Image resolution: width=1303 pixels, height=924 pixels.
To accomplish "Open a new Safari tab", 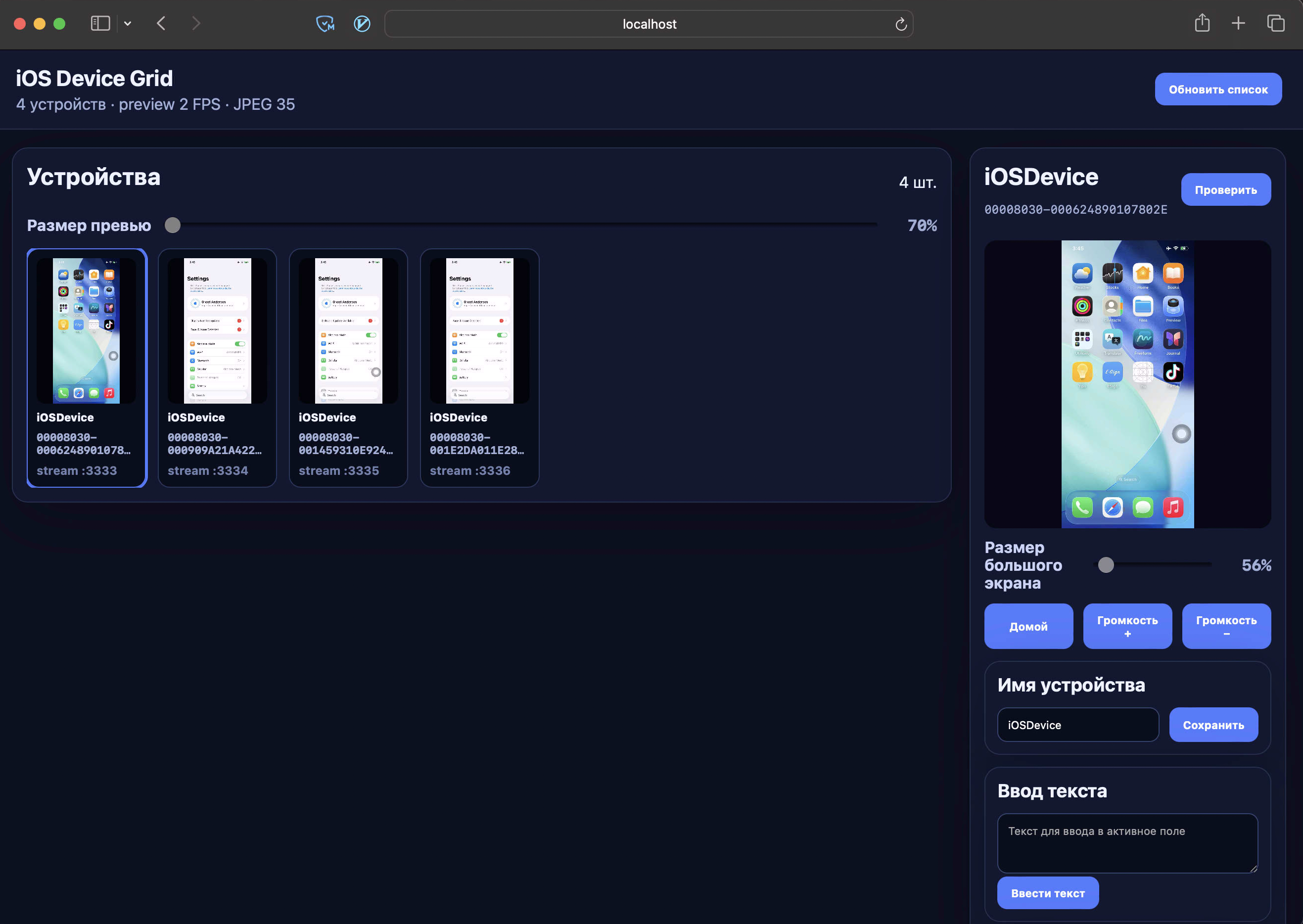I will point(1238,23).
